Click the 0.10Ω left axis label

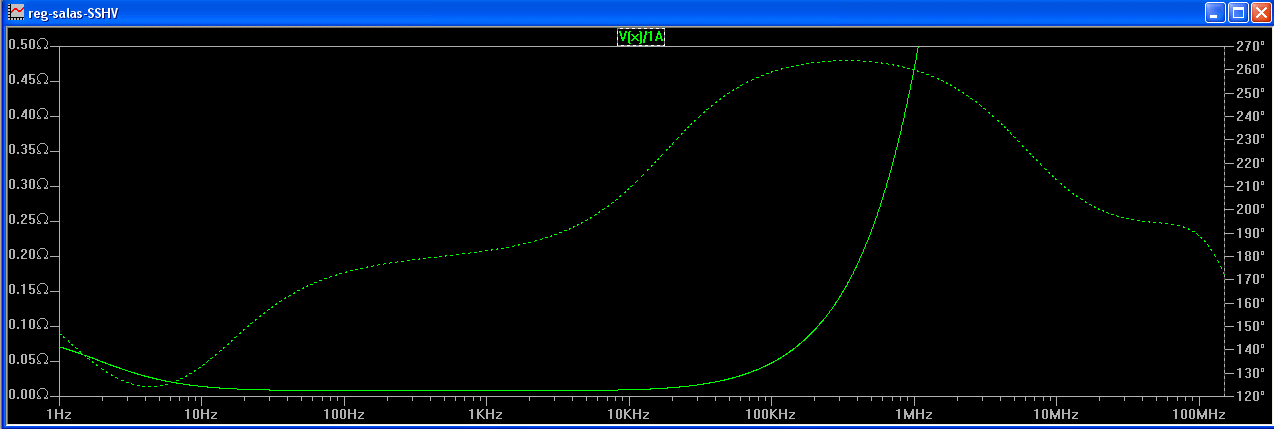tap(28, 325)
